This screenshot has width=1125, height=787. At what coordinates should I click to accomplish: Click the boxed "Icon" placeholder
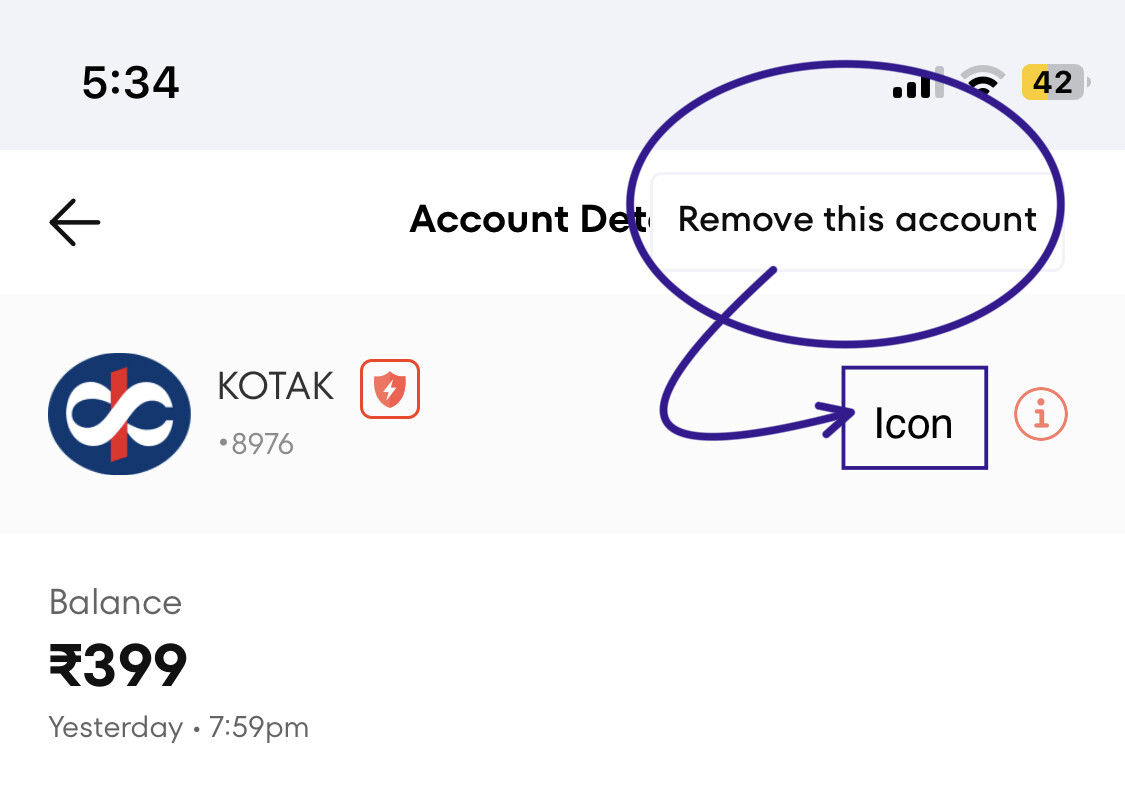[x=914, y=418]
